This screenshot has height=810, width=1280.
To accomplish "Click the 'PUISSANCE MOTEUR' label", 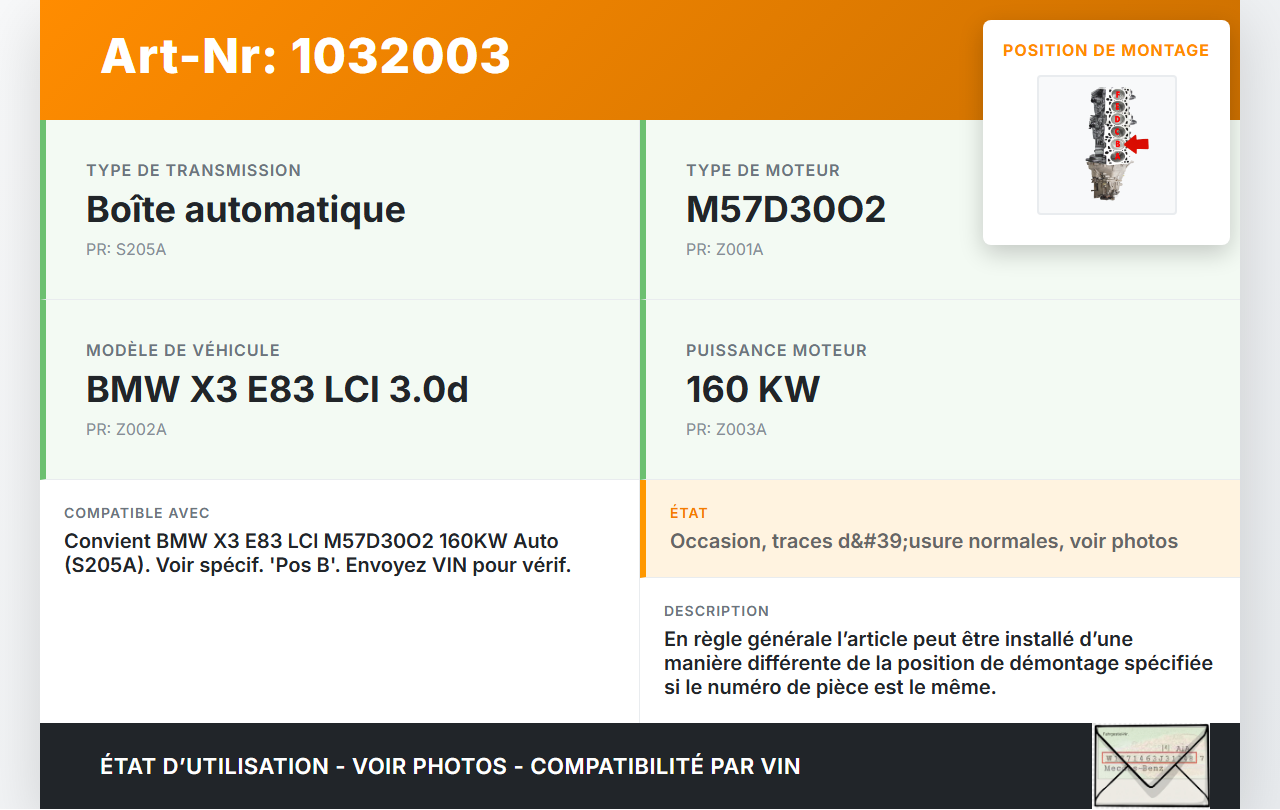I will click(776, 351).
